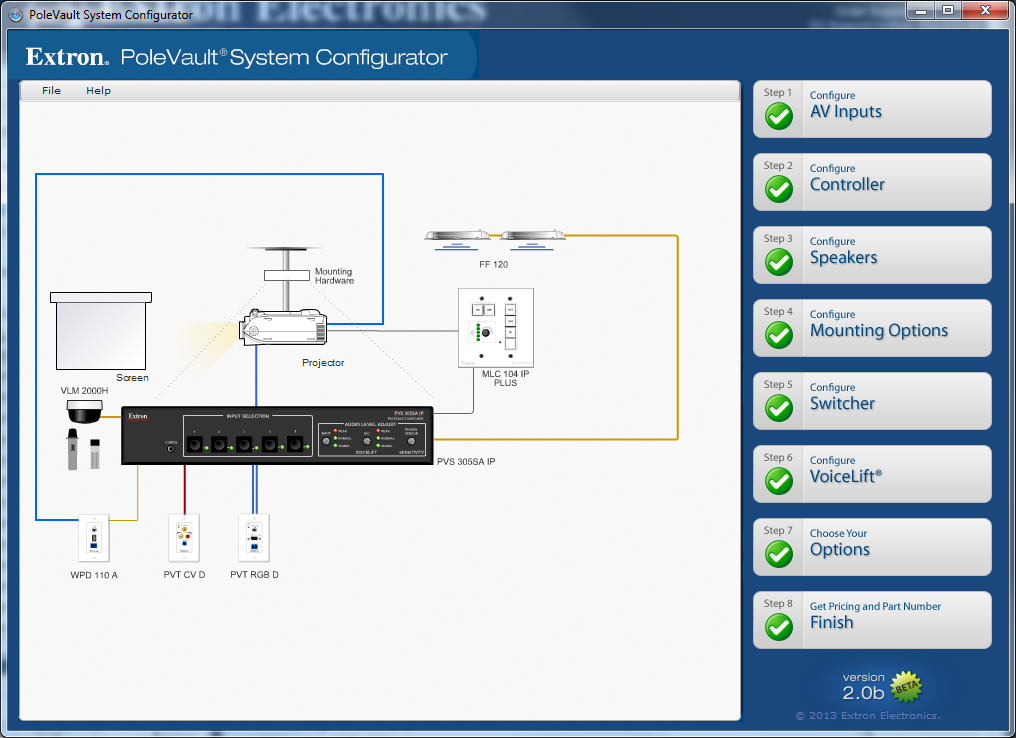Click the version 2.0b text
This screenshot has height=738, width=1016.
point(863,687)
